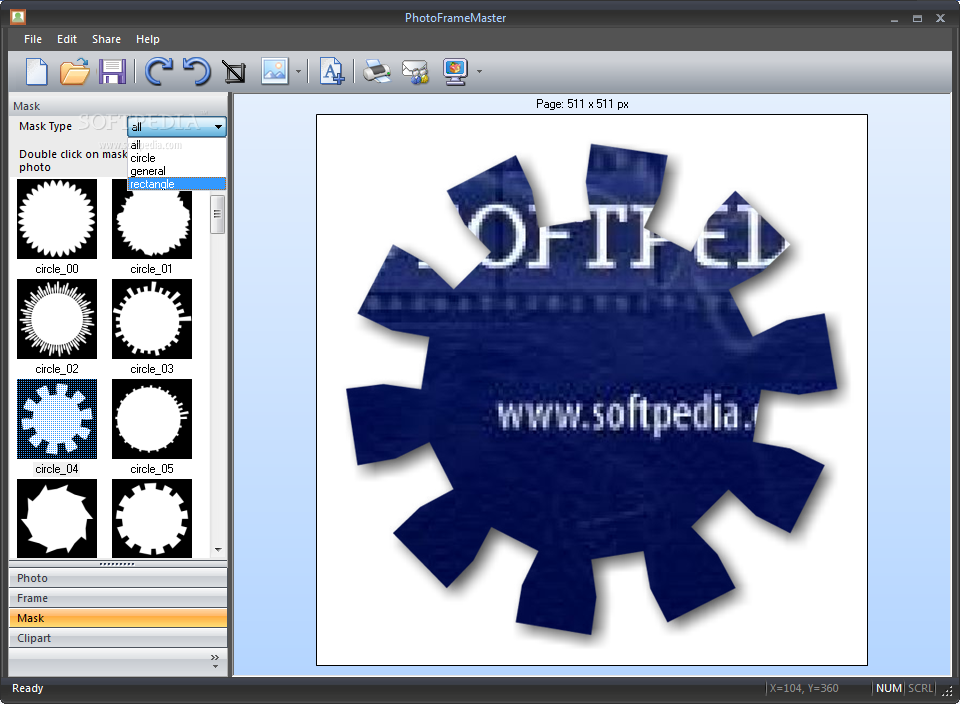Minimize the PhotoFrameMaster window
960x704 pixels.
894,19
